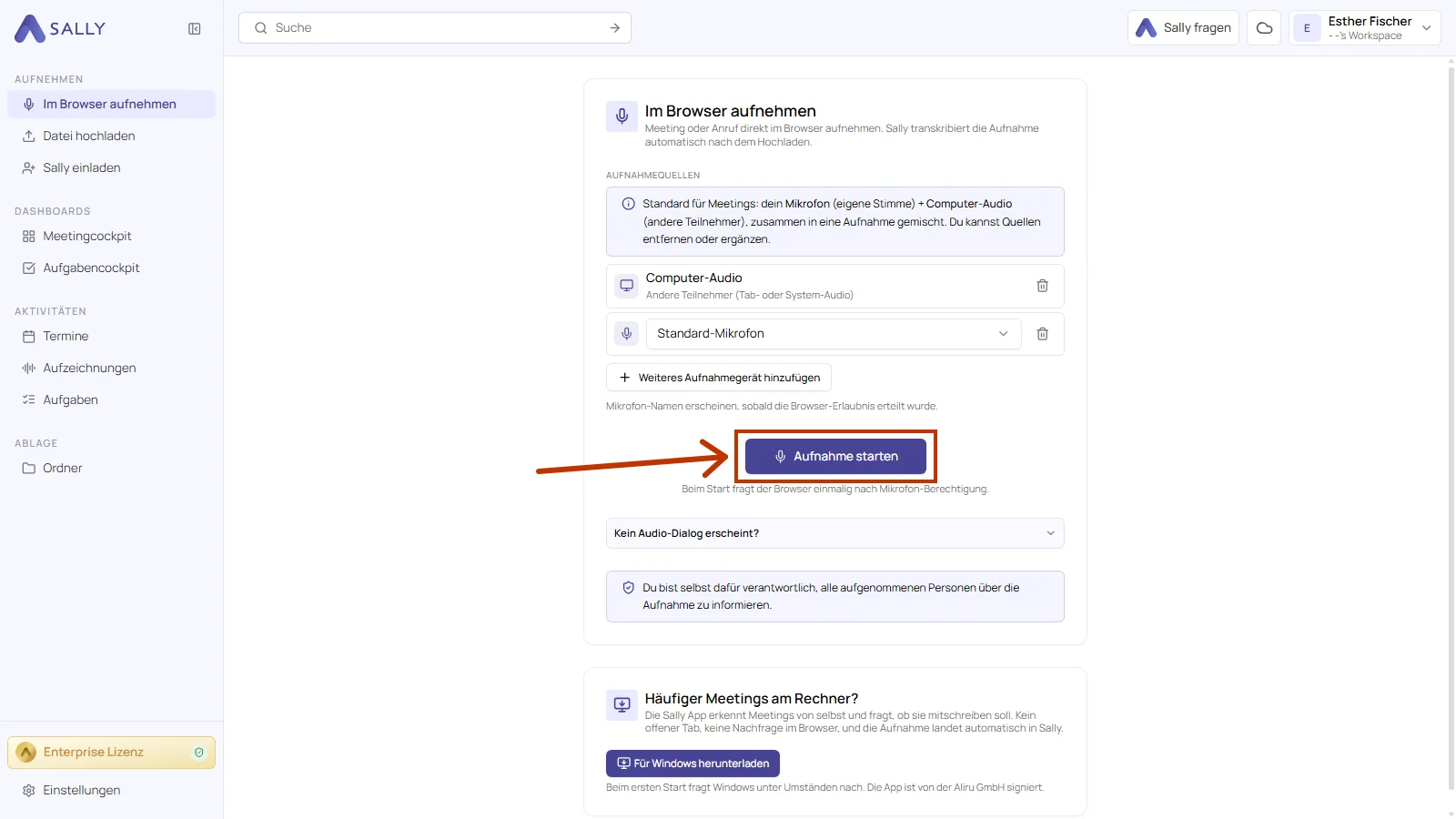Open the Meetingcockpit dashboard

click(111, 236)
